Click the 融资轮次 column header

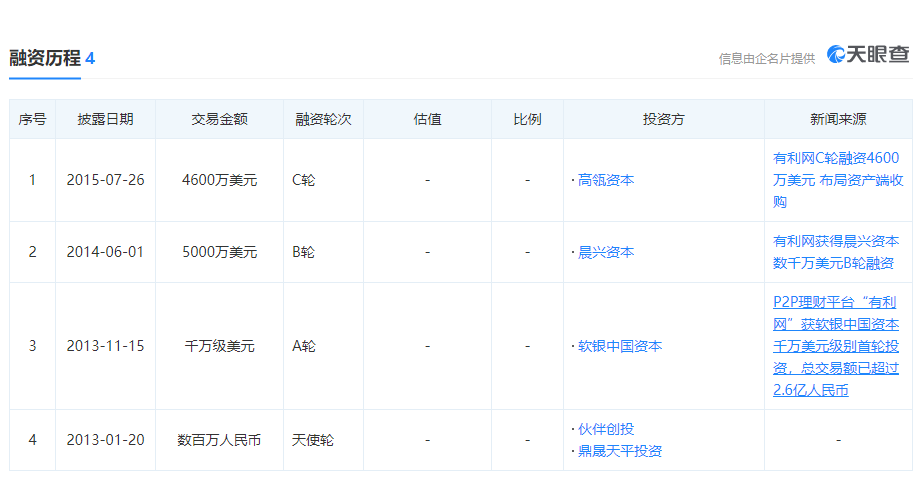(x=322, y=119)
